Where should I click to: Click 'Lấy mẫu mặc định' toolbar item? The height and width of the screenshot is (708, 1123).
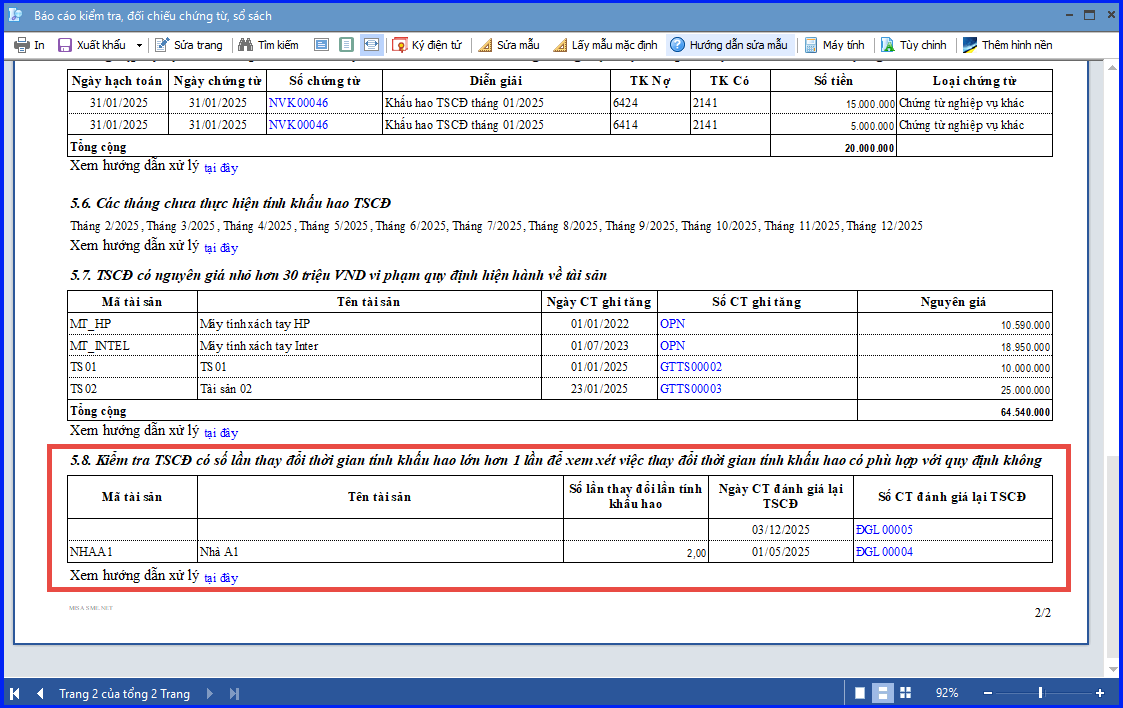605,45
